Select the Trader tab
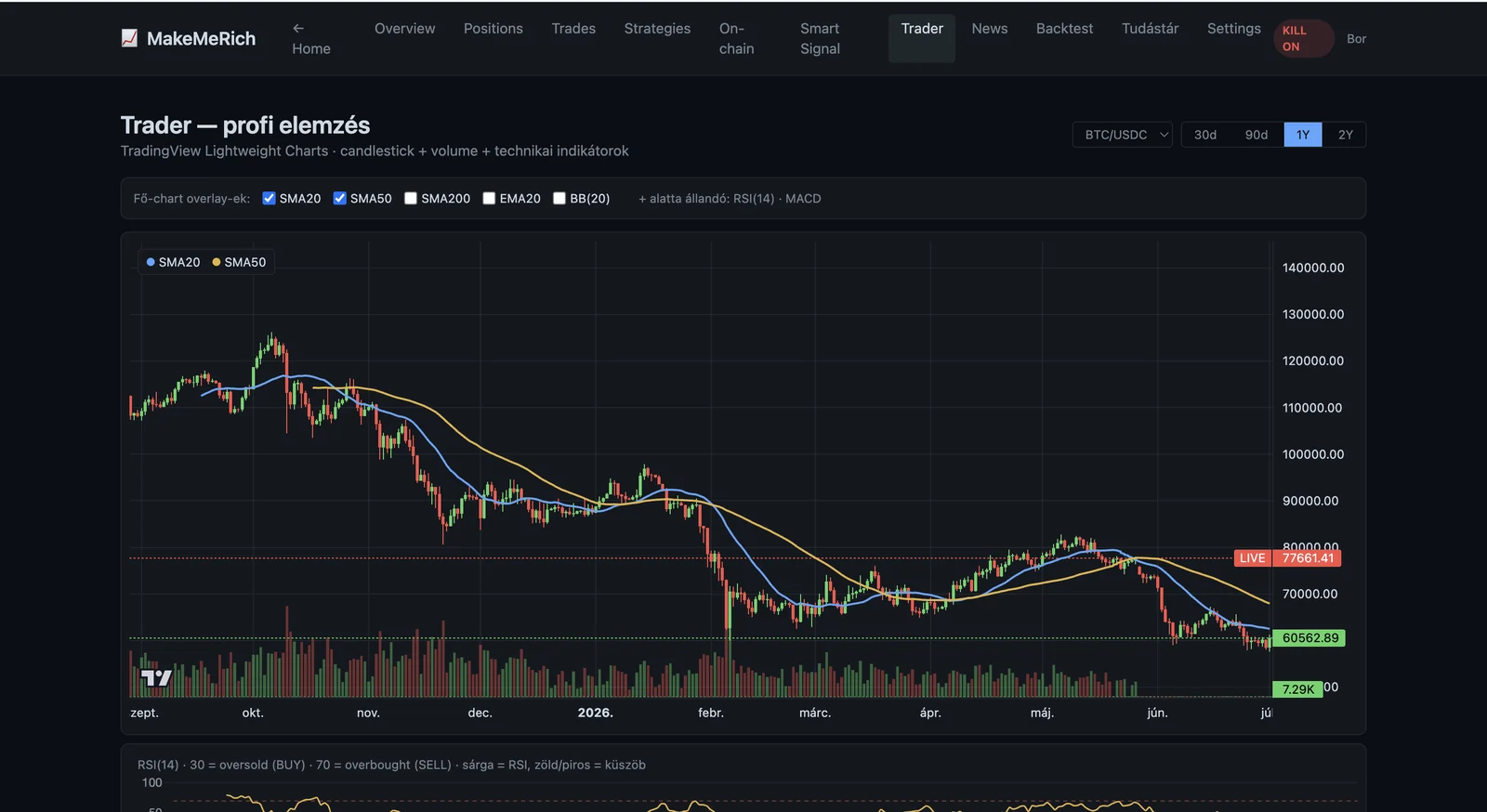The image size is (1487, 812). click(922, 38)
